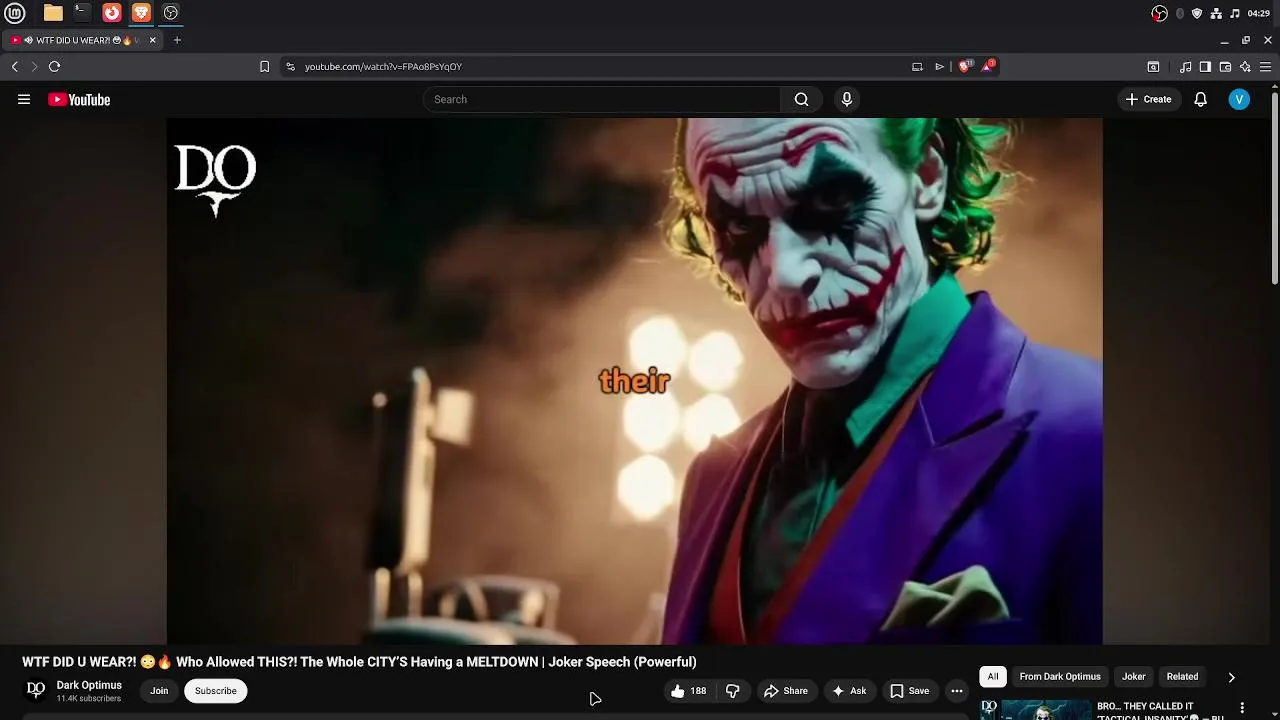Select the 'WTF DID U WEAR?!' browser tab
Viewport: 1280px width, 720px height.
pyautogui.click(x=84, y=40)
